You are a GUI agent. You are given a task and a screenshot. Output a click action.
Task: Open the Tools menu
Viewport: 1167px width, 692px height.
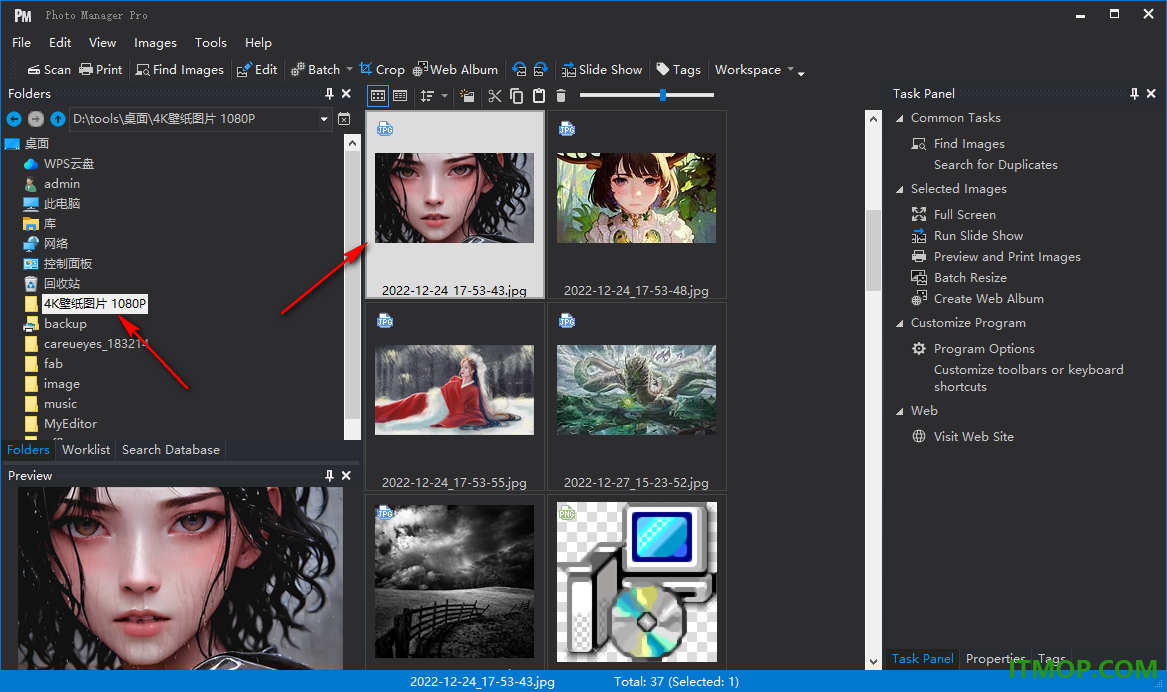click(211, 42)
